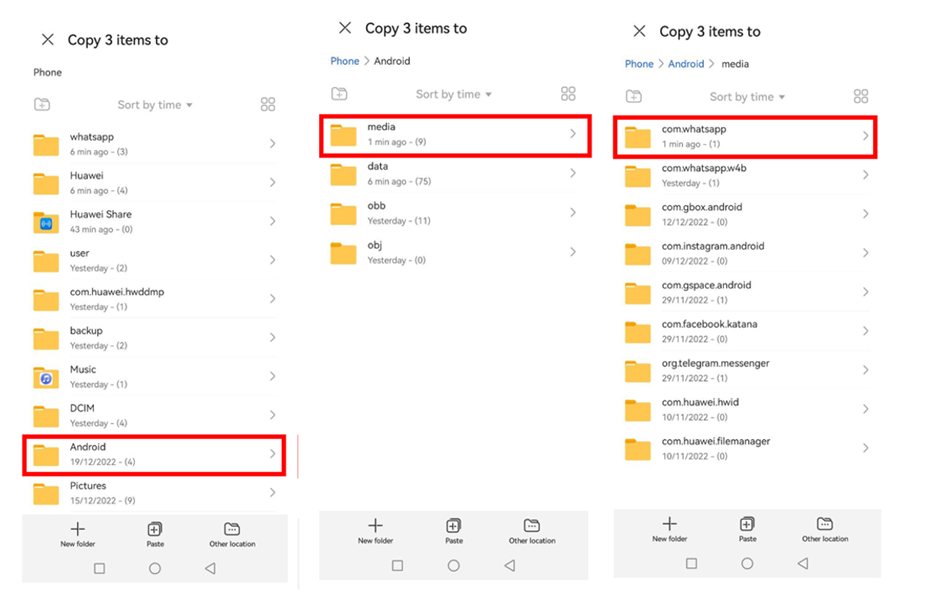Open the com.huawei.hwddmp folder
Screen dimensions: 940x605
pos(155,299)
